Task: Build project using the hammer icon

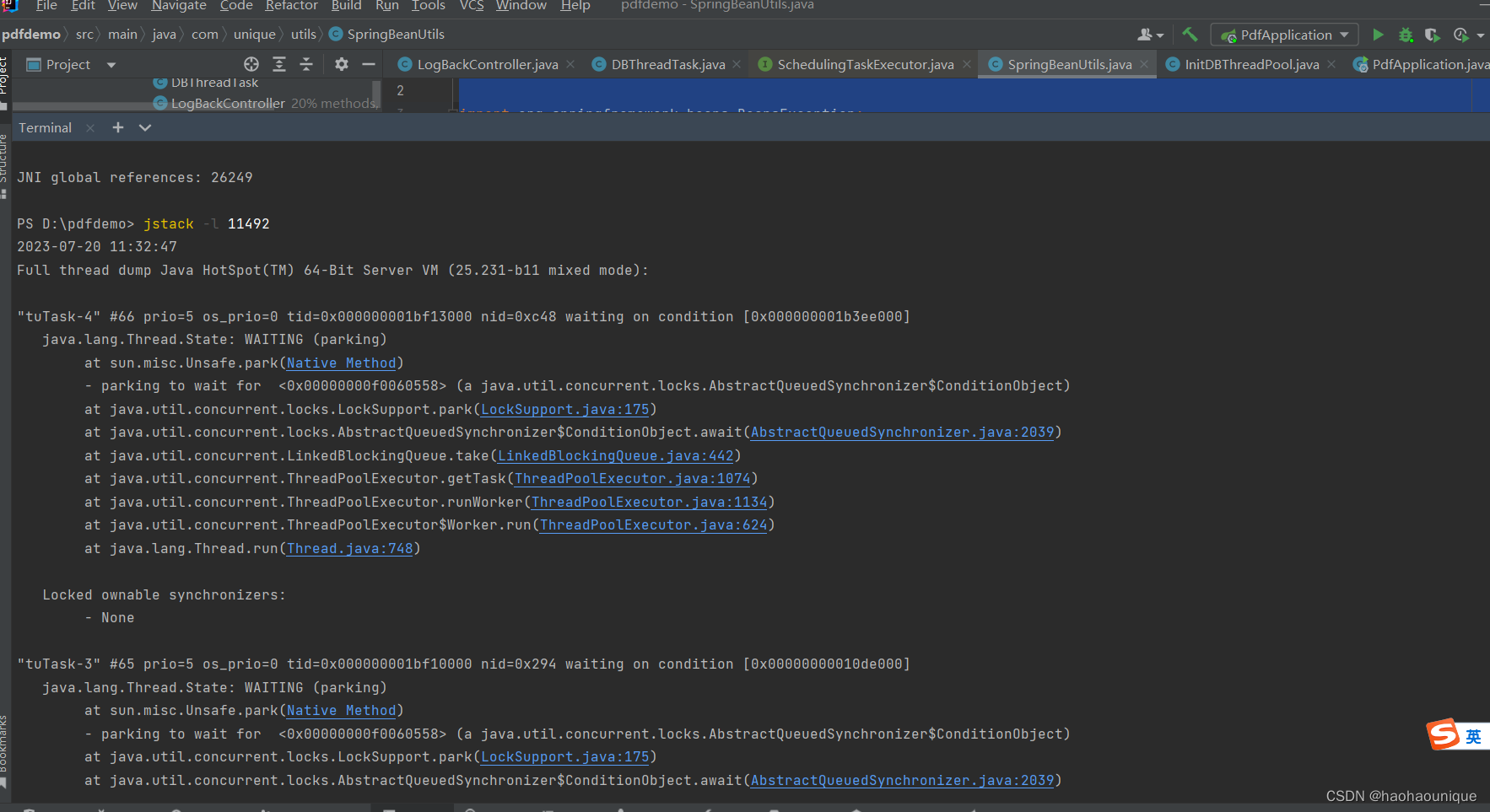Action: coord(1190,35)
